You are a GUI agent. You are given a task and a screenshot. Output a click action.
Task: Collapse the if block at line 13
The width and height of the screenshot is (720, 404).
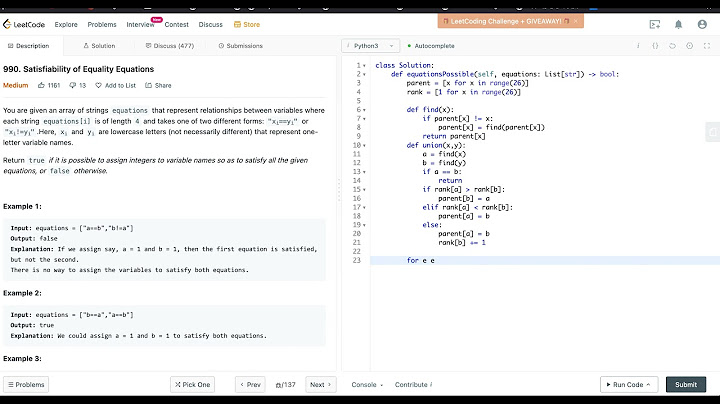(365, 172)
